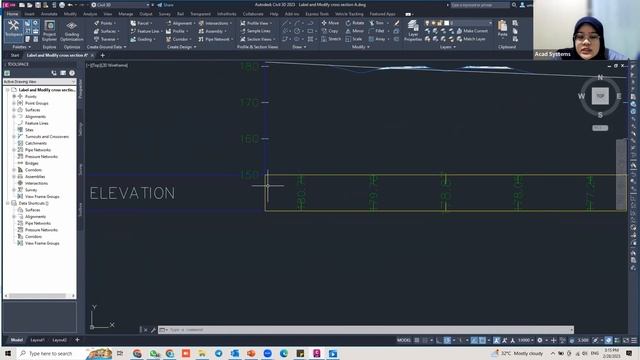Expand the Pipe Networks node under drawing
Screen dimensions: 640x360
tap(14, 150)
